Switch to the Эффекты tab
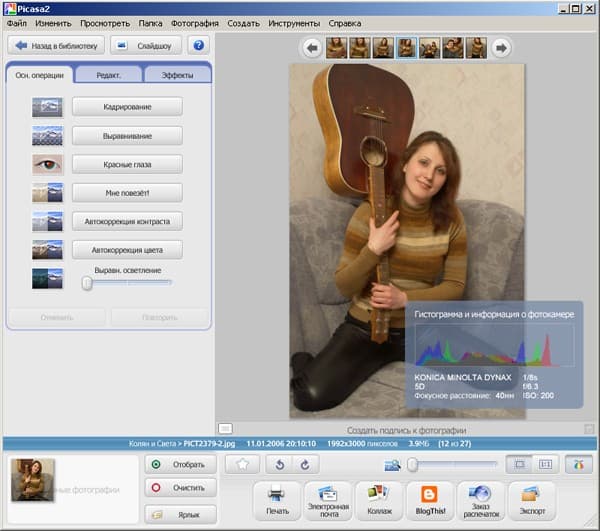This screenshot has height=531, width=600. click(176, 75)
